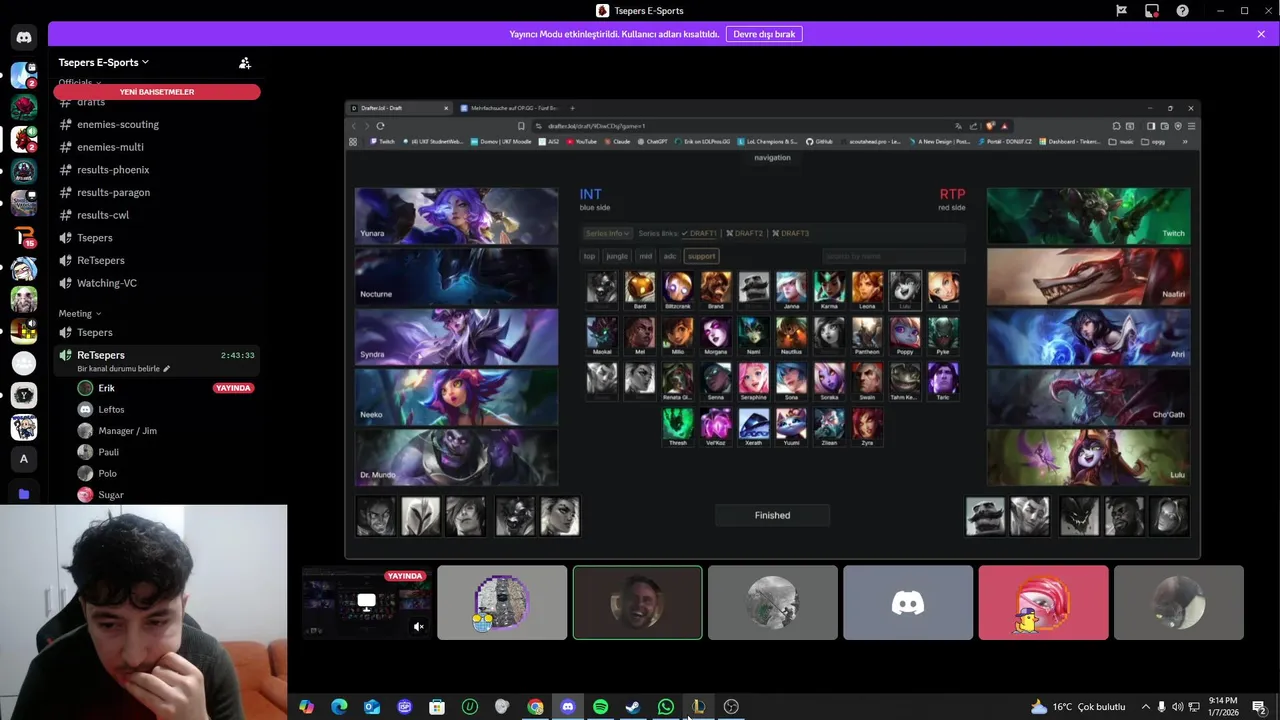Screen dimensions: 1280x720
Task: Dismiss the streamer mode purple banner
Action: coord(1261,34)
